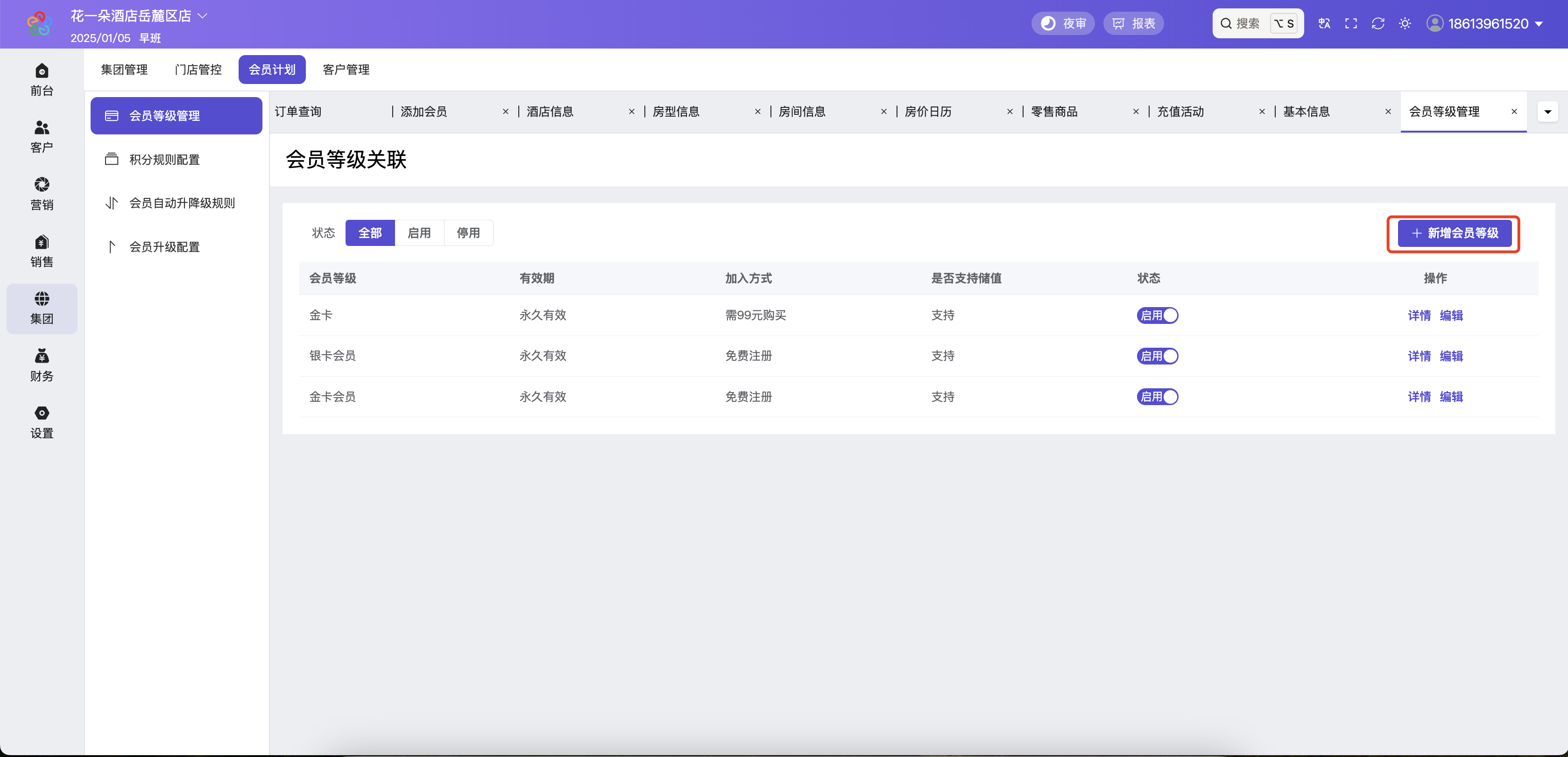Click the colorful app logo

(x=40, y=24)
